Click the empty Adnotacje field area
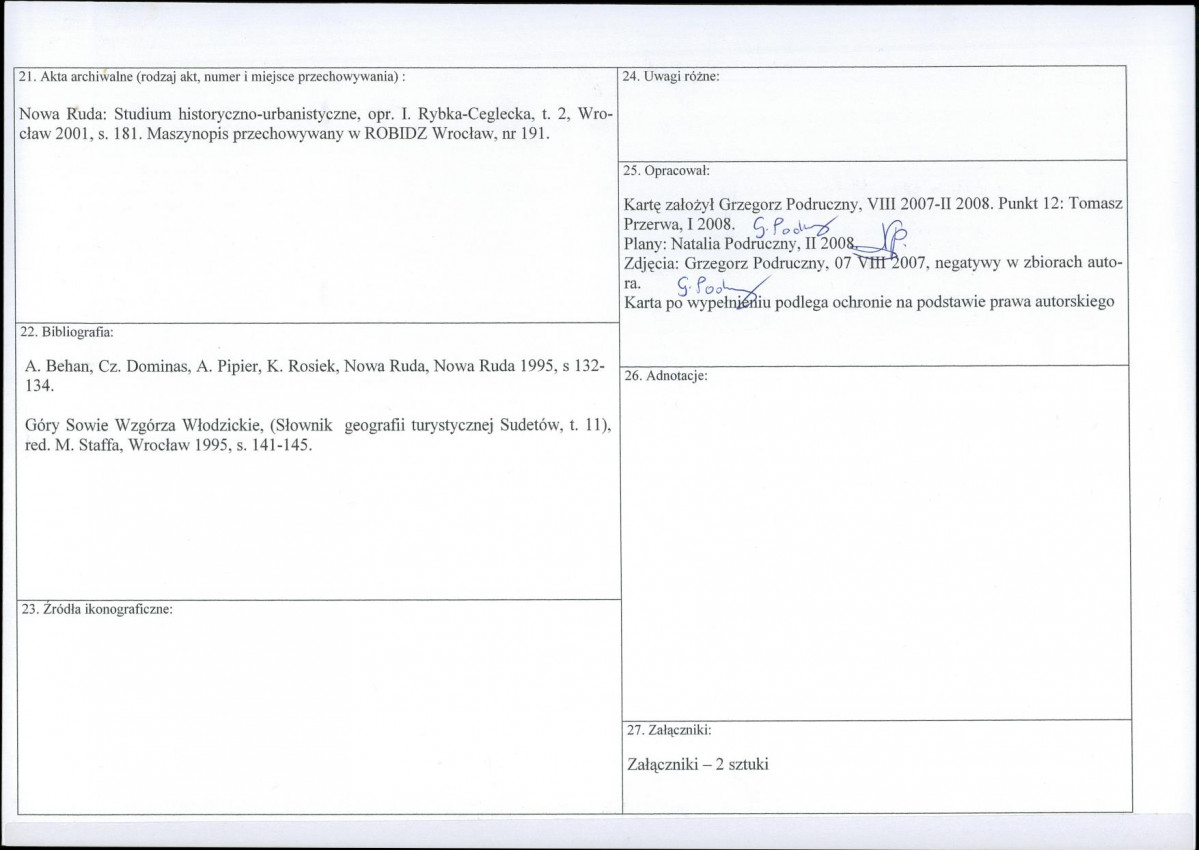1199x850 pixels. pos(877,550)
